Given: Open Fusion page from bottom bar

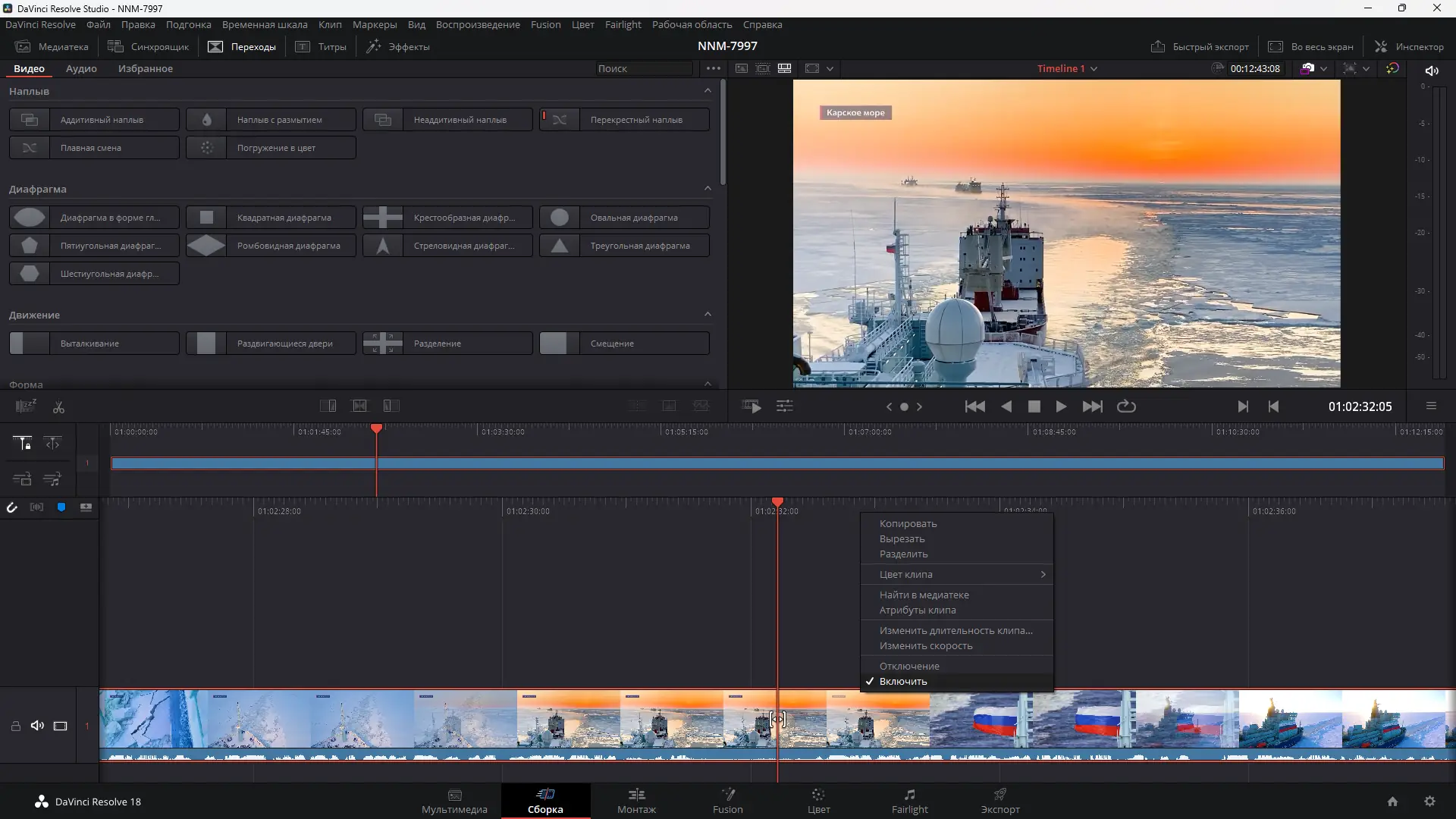Looking at the screenshot, I should tap(727, 800).
